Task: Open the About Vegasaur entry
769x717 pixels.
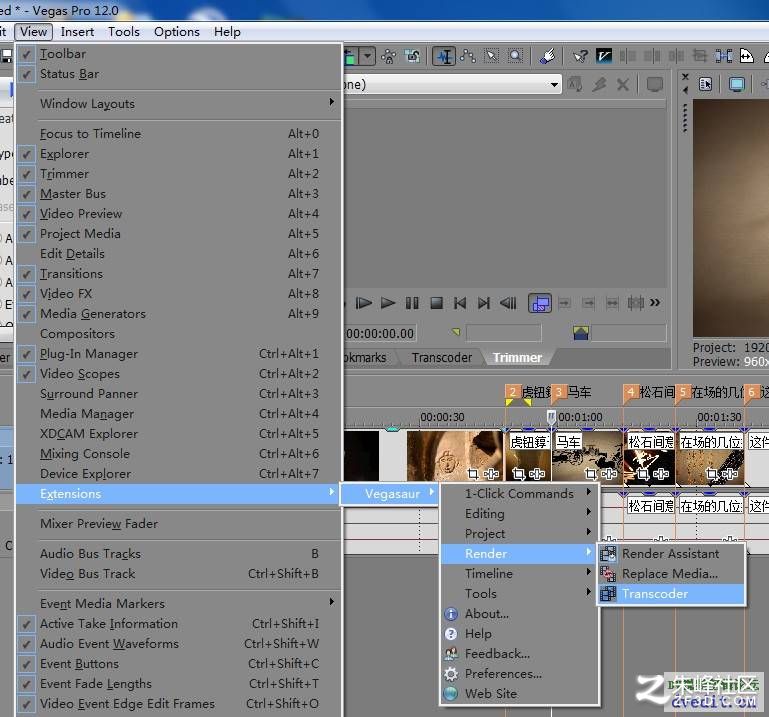Action: [519, 614]
